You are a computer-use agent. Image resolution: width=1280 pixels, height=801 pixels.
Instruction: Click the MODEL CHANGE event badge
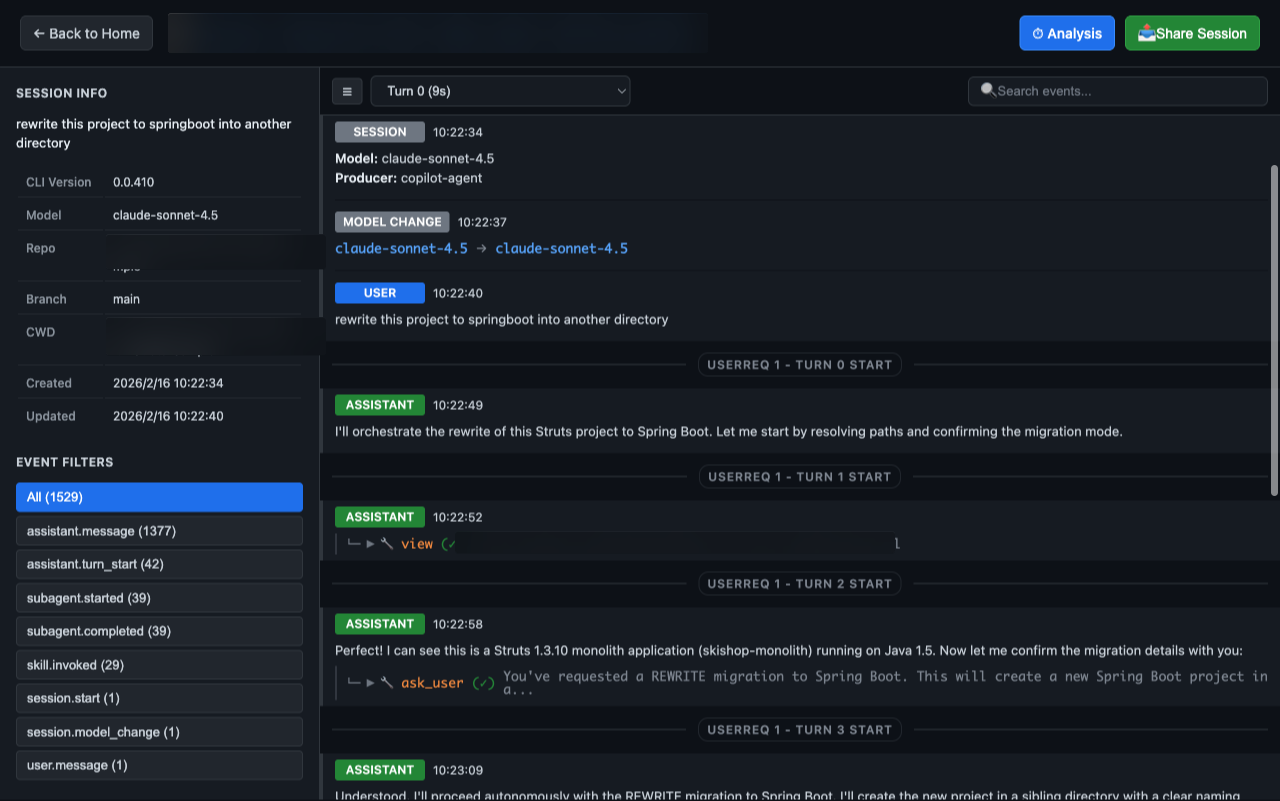[x=392, y=222]
